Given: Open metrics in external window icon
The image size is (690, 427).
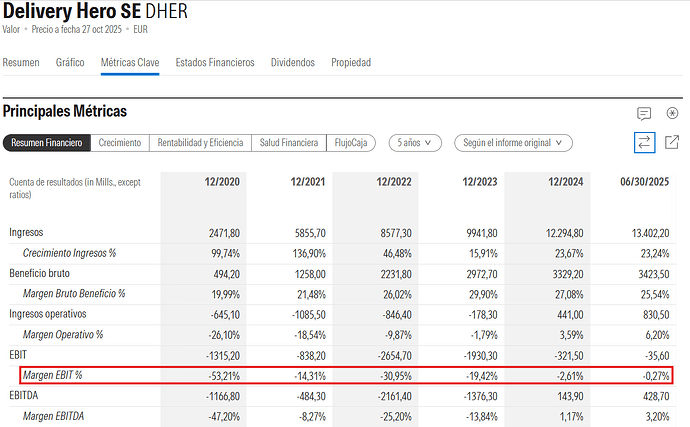Looking at the screenshot, I should 672,143.
